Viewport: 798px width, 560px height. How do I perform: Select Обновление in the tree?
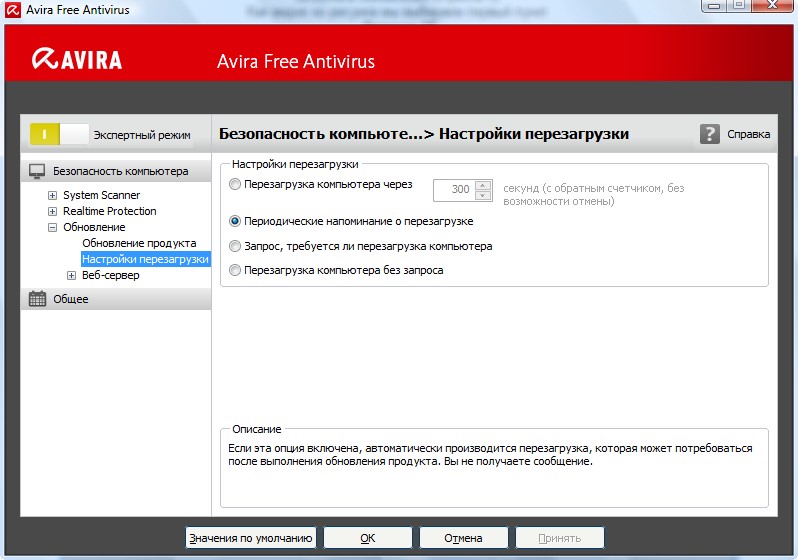94,227
